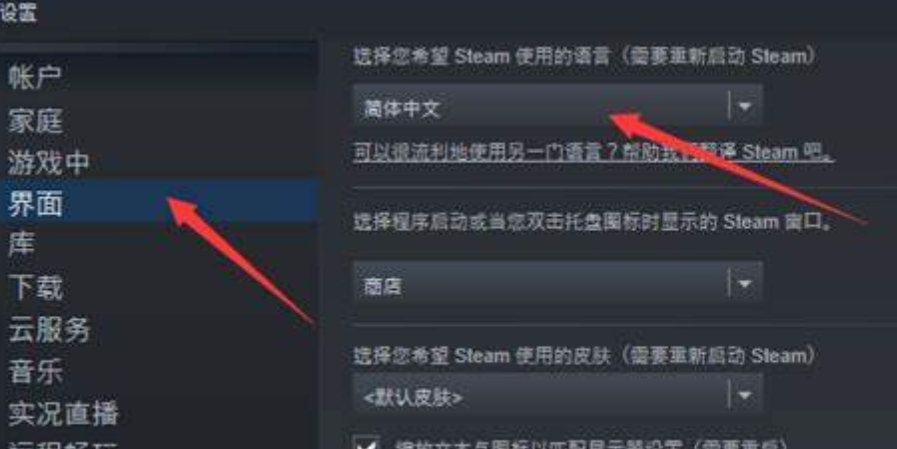Switch to 实况直播 settings

click(x=63, y=414)
